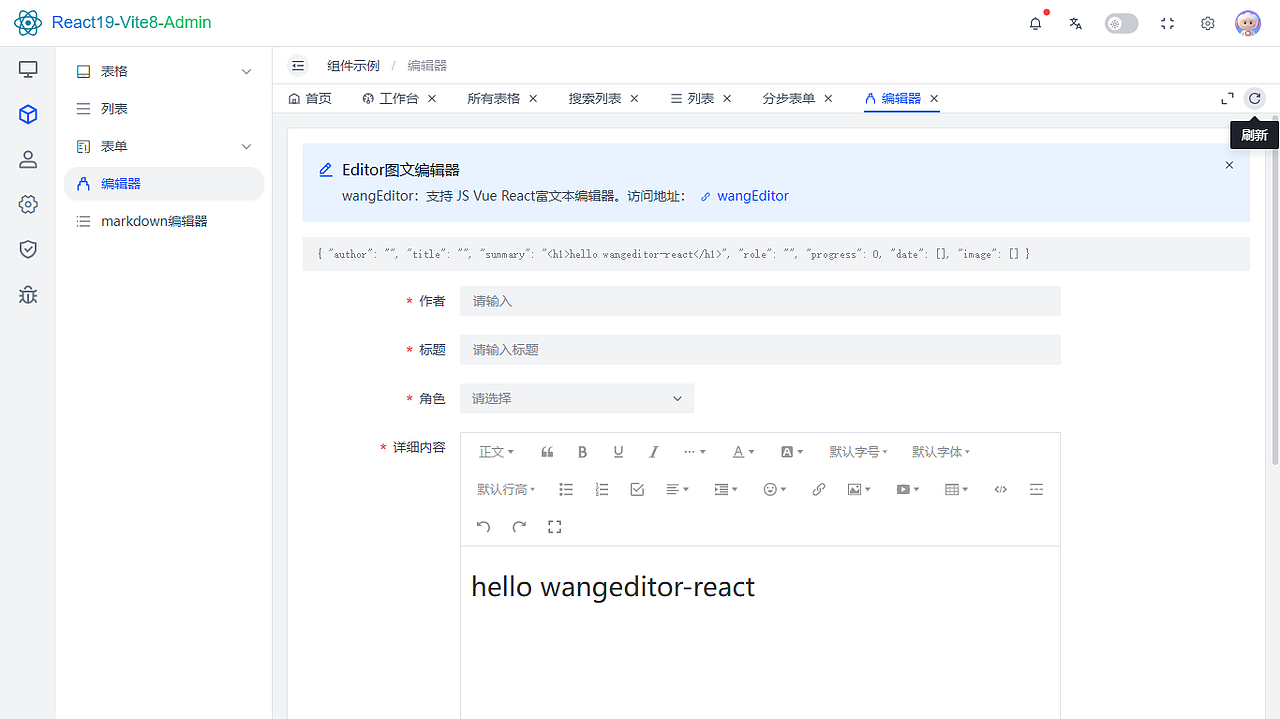
Task: Open the 默认字体 font family dropdown
Action: (941, 452)
